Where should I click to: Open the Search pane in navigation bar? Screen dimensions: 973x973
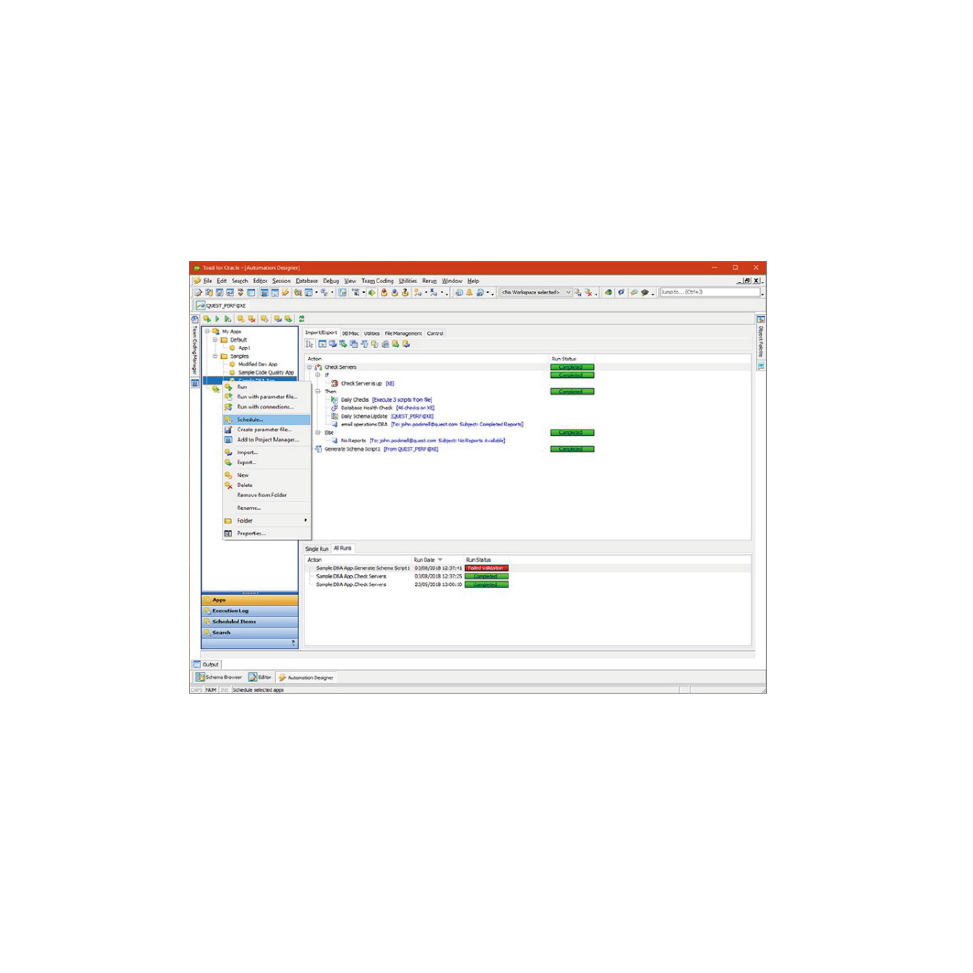pos(250,632)
